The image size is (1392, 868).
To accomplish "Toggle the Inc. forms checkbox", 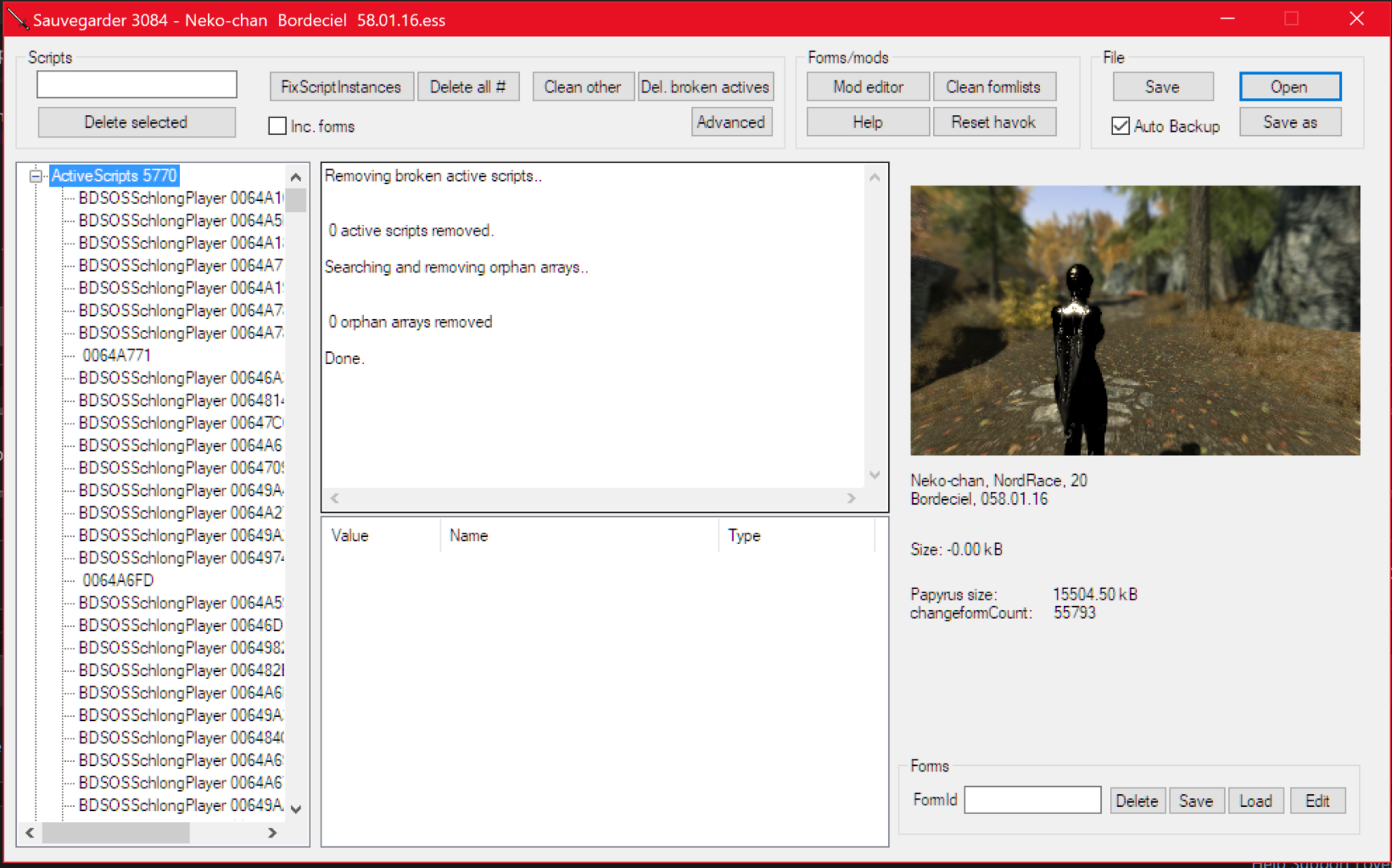I will coord(277,126).
